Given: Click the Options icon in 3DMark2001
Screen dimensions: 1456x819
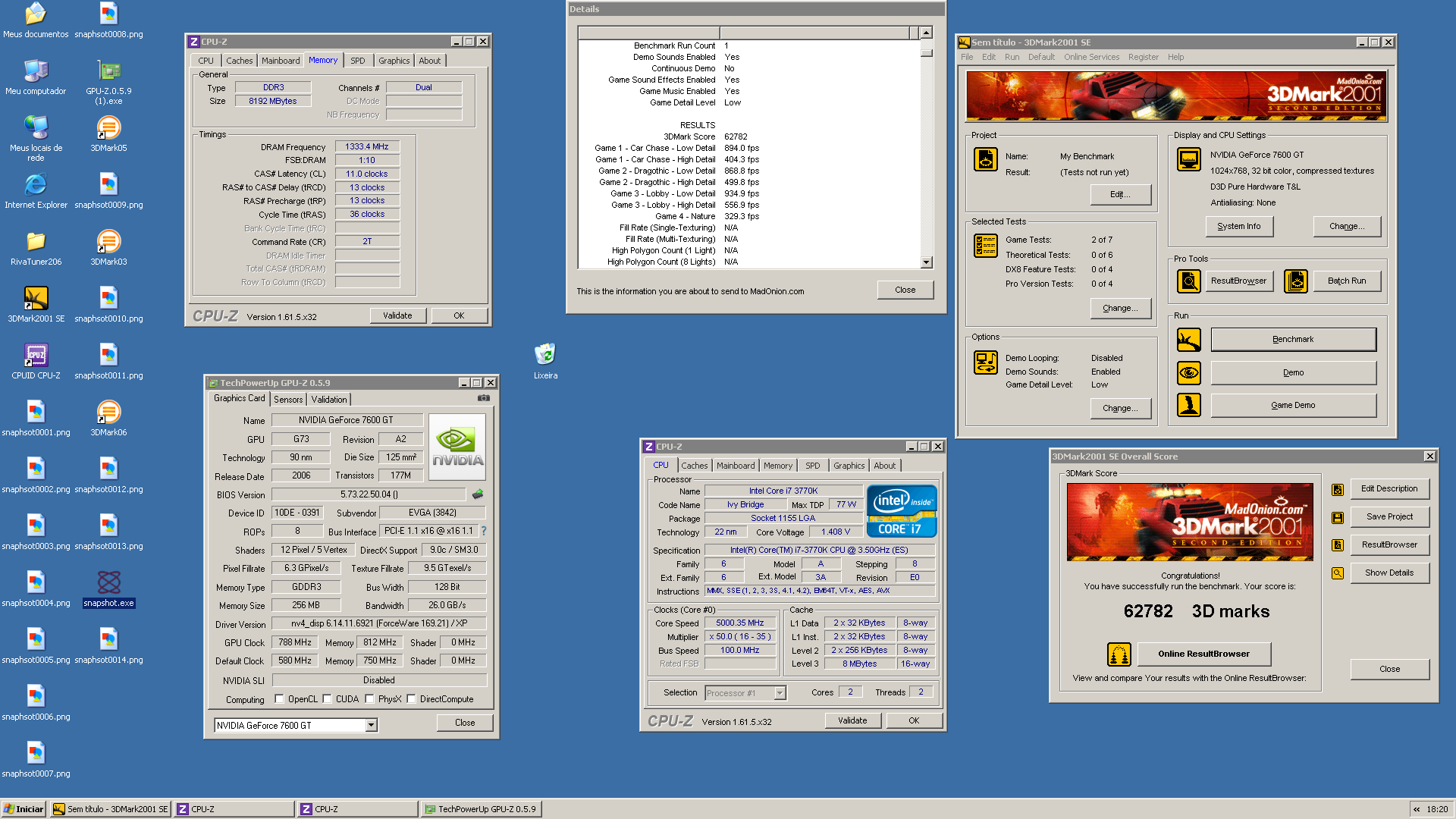Looking at the screenshot, I should [985, 362].
